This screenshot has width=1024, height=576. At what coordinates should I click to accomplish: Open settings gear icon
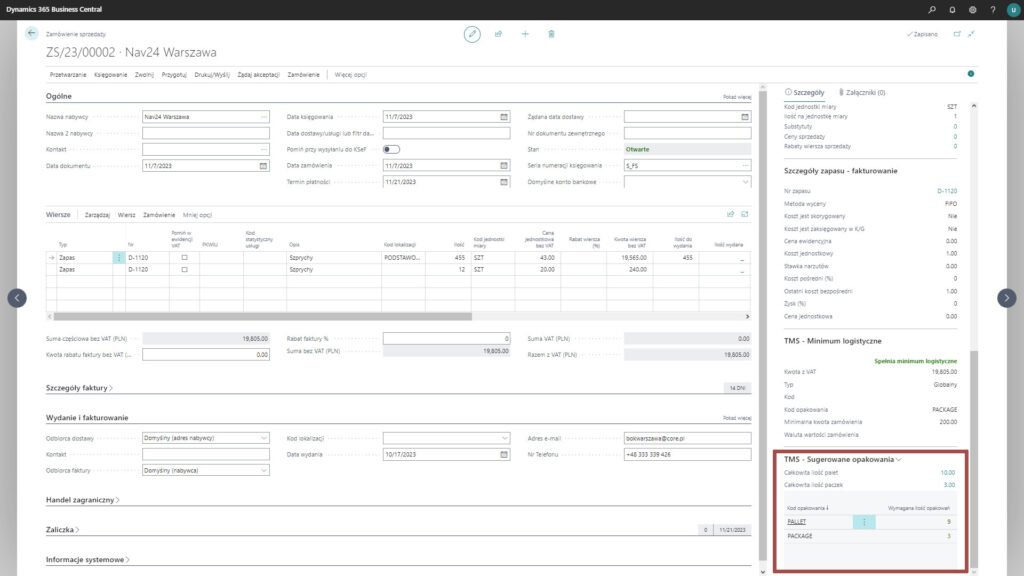click(972, 10)
